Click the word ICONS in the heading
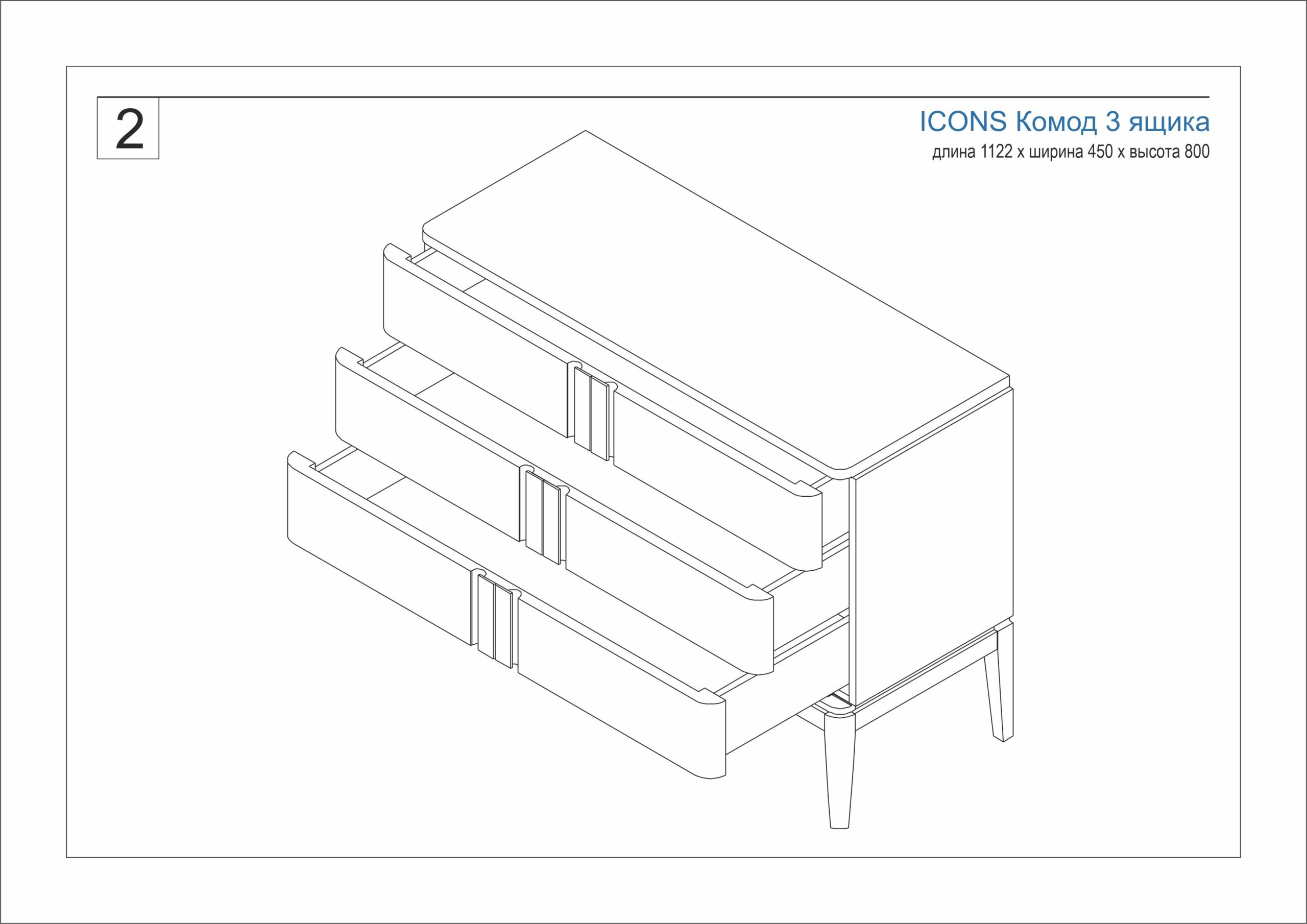The width and height of the screenshot is (1307, 924). 963,122
